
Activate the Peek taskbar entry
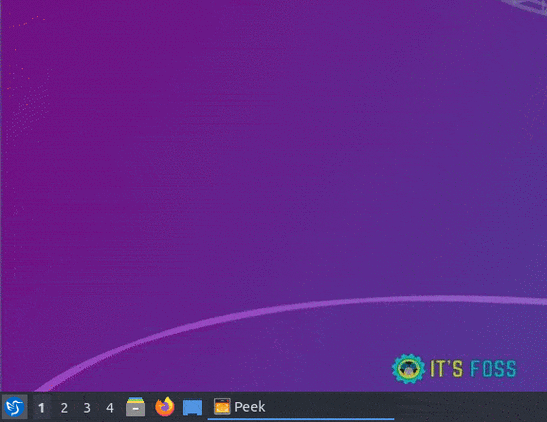pos(301,407)
